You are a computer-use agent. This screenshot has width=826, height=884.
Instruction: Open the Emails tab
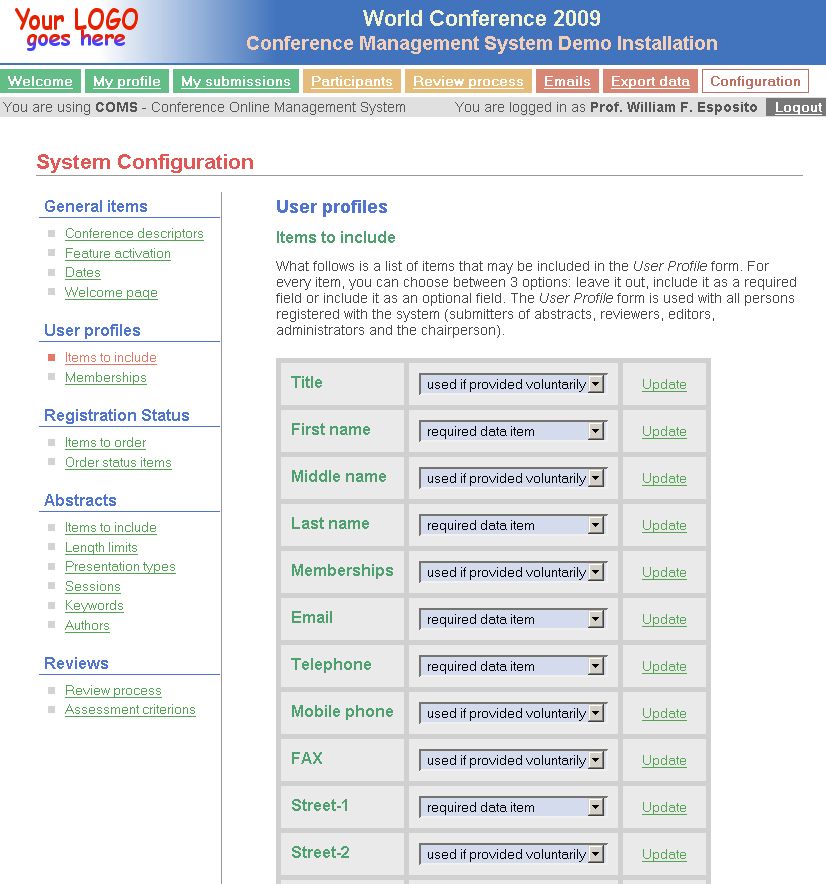[567, 81]
